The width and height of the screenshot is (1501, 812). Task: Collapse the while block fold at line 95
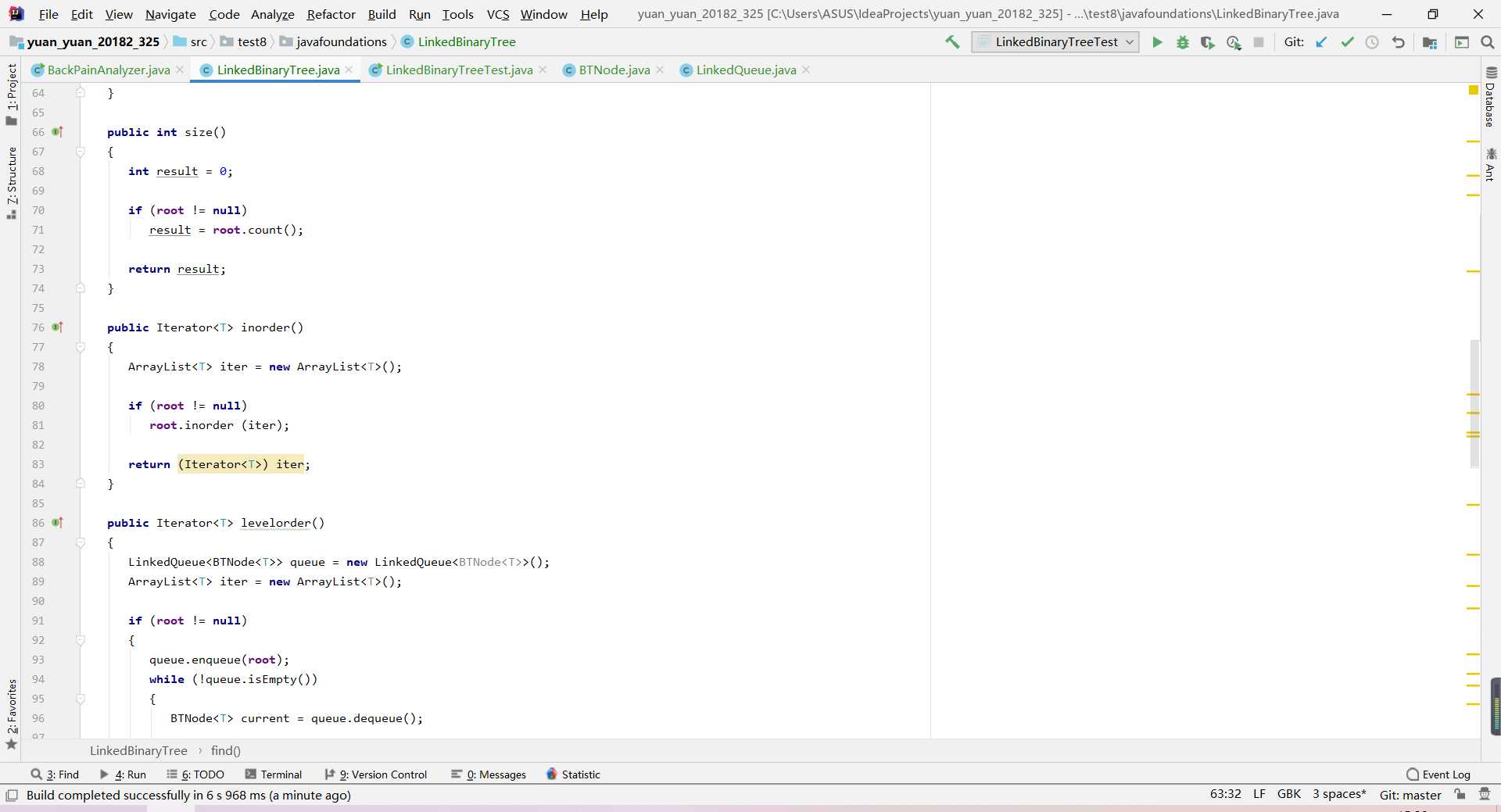pos(81,699)
